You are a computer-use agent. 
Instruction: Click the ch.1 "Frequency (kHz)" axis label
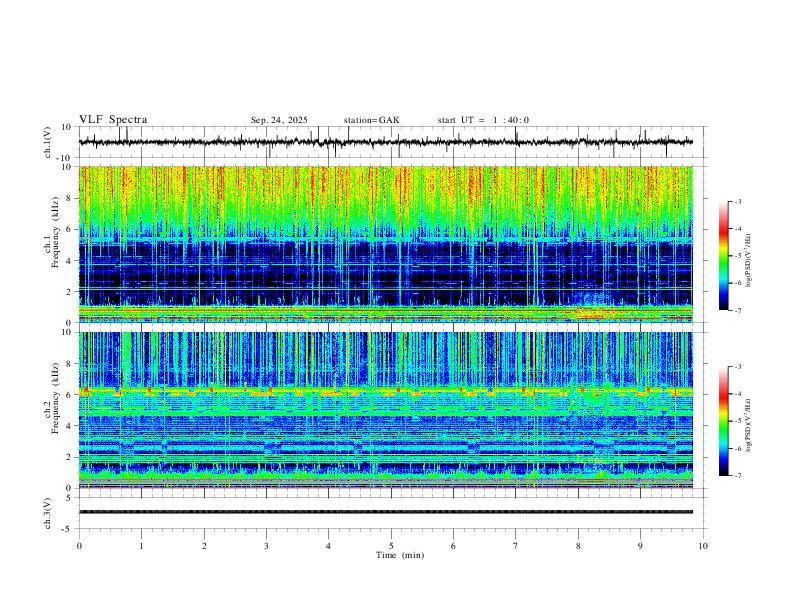coord(56,233)
